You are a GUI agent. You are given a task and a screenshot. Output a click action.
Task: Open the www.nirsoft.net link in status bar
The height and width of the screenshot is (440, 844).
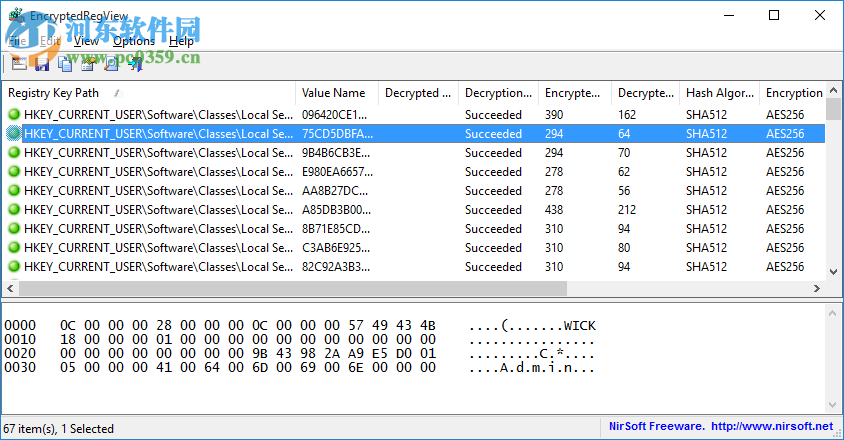(772, 426)
